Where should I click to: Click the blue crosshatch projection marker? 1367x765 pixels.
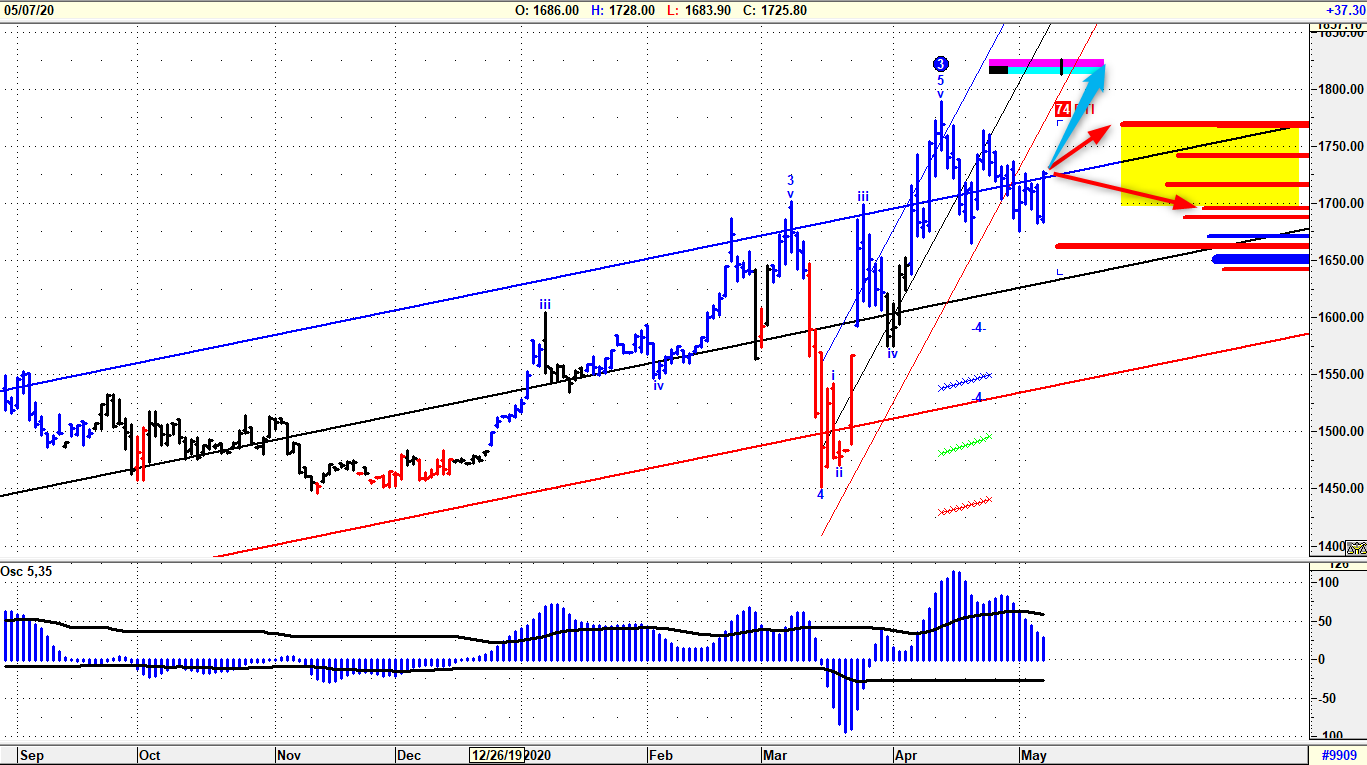(x=965, y=381)
